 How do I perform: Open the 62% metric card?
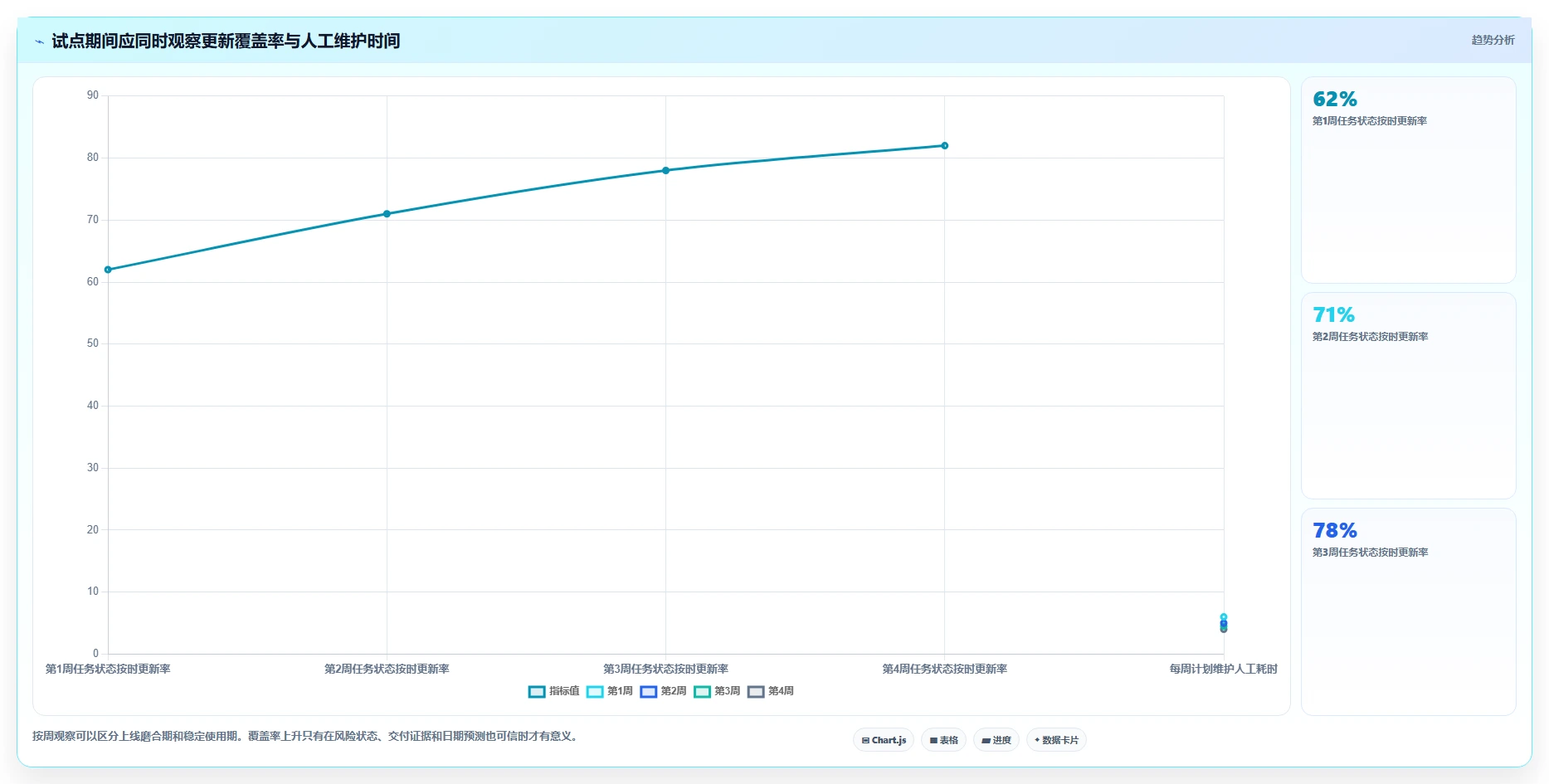coord(1408,180)
